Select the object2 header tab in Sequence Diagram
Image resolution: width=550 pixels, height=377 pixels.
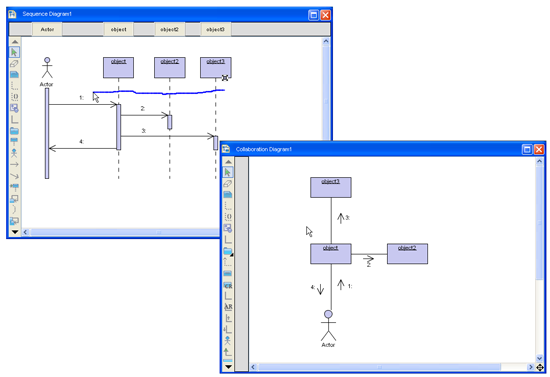pyautogui.click(x=170, y=29)
